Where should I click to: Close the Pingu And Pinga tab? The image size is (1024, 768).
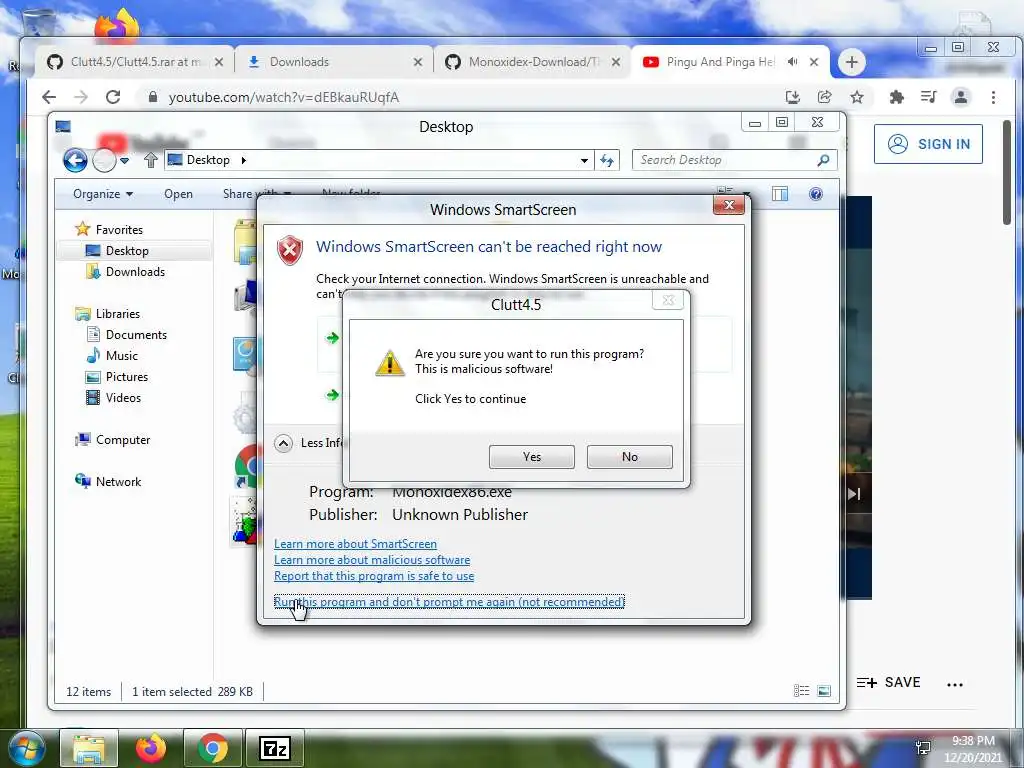pos(814,62)
